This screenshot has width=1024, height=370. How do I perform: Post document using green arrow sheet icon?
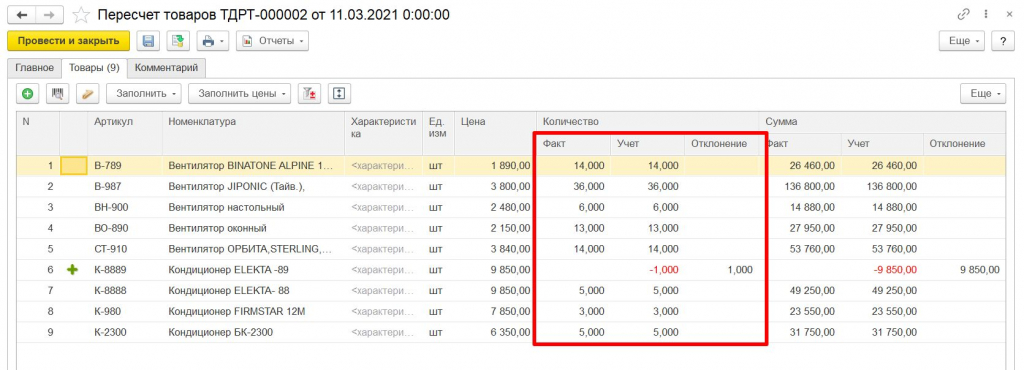(x=178, y=41)
